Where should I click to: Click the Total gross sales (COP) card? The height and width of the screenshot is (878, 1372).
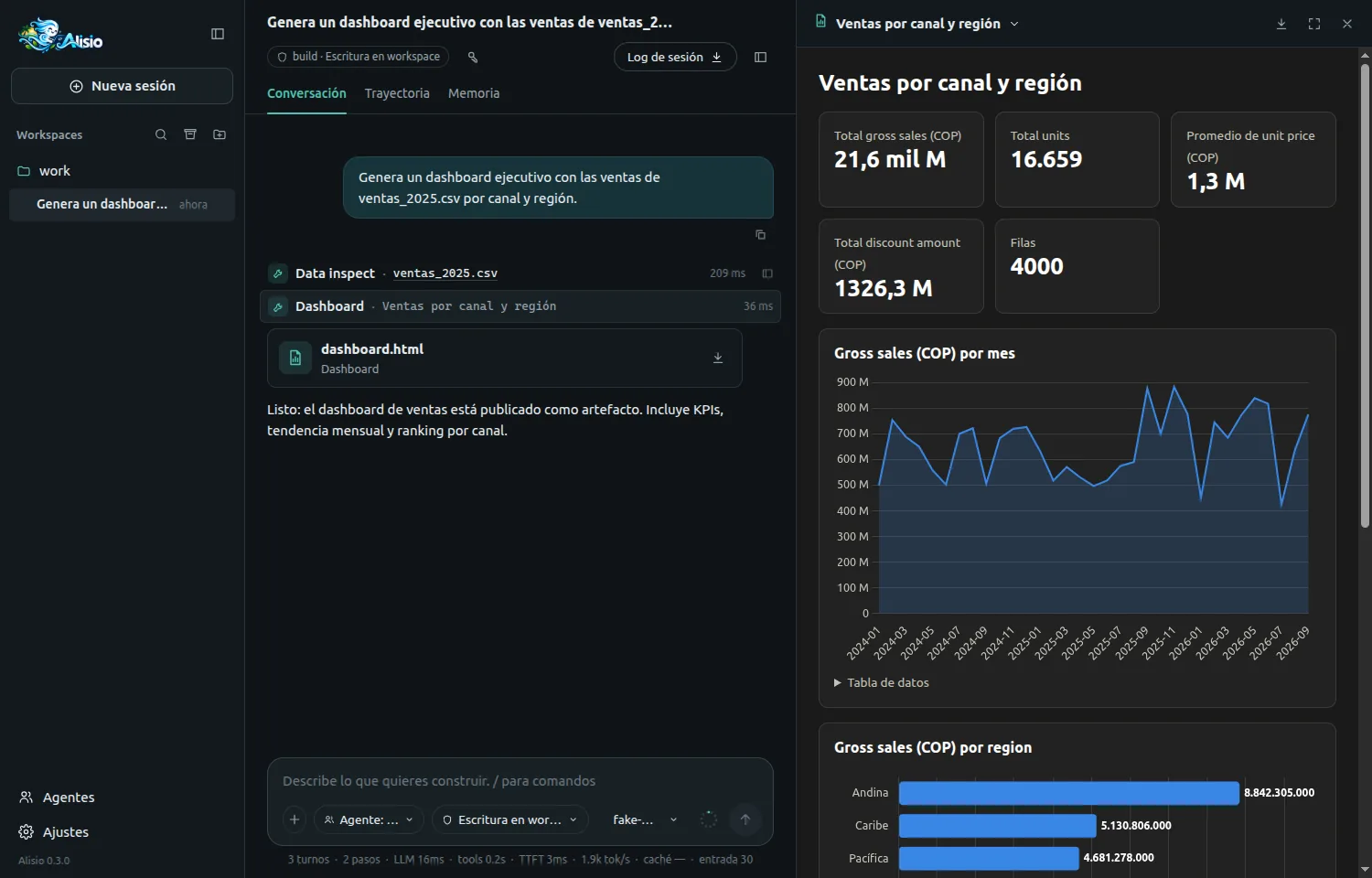click(901, 160)
